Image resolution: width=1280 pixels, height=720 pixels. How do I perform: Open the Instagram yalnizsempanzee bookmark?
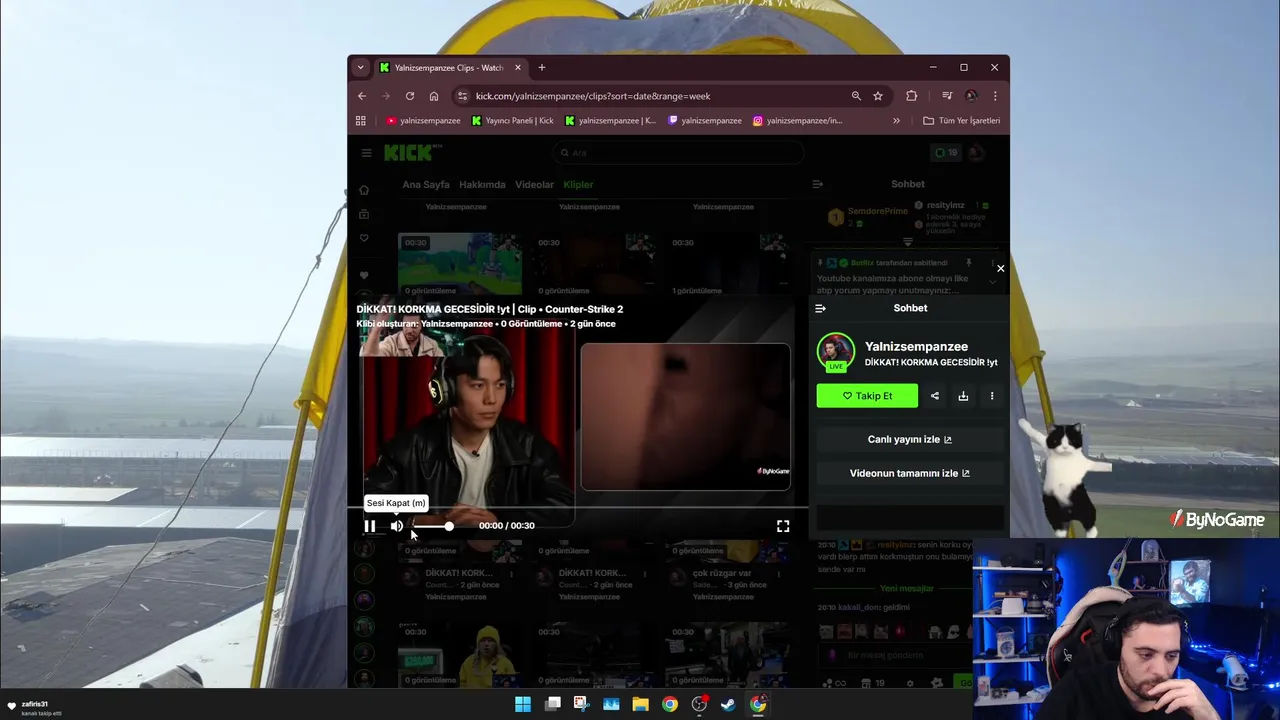pyautogui.click(x=798, y=121)
